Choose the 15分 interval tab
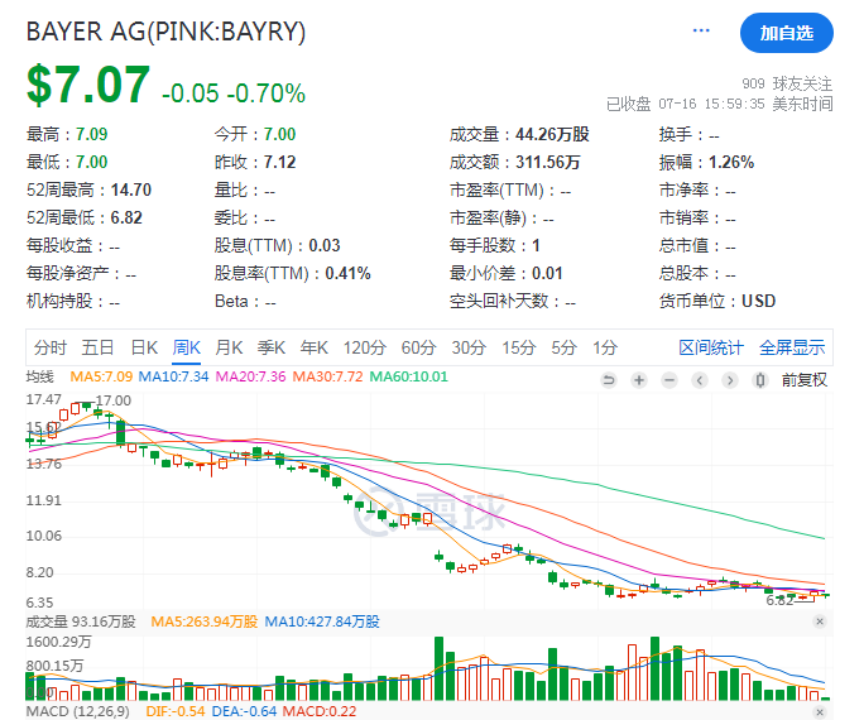 (x=519, y=348)
